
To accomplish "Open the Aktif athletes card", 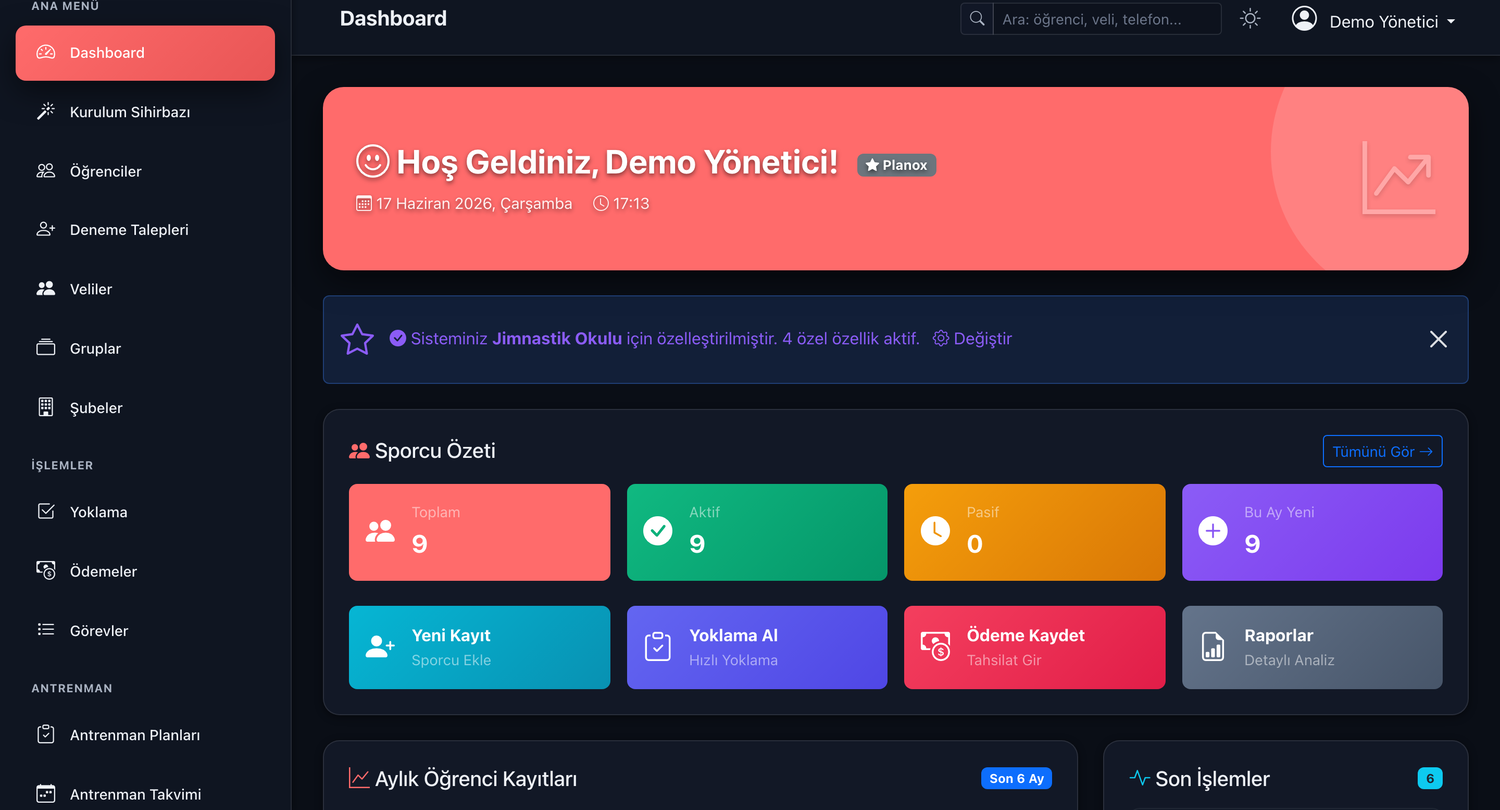I will click(x=757, y=532).
